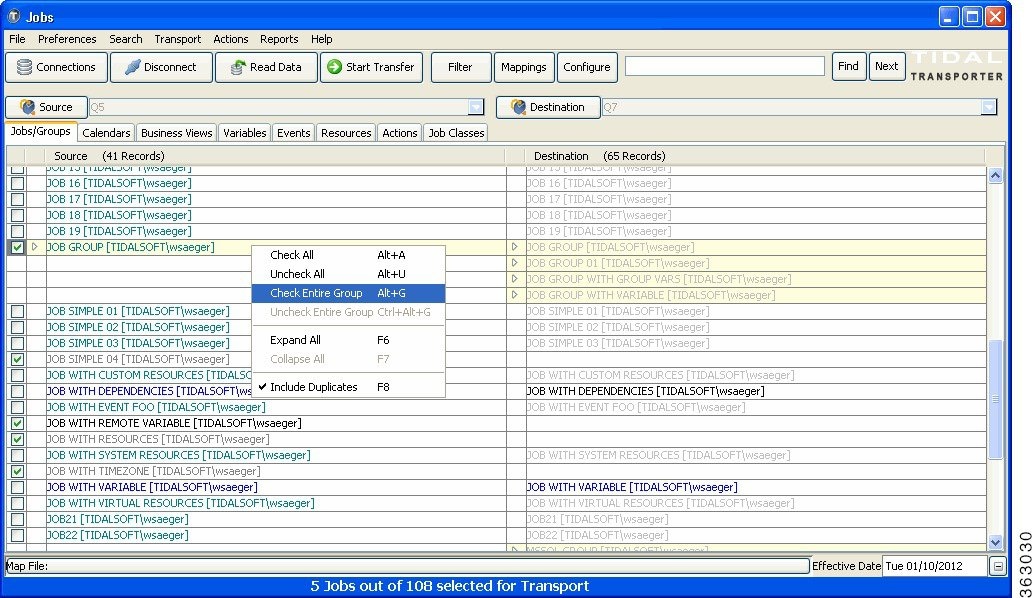This screenshot has width=1032, height=598.
Task: Check the checkbox for JOB 17
Action: pos(17,199)
